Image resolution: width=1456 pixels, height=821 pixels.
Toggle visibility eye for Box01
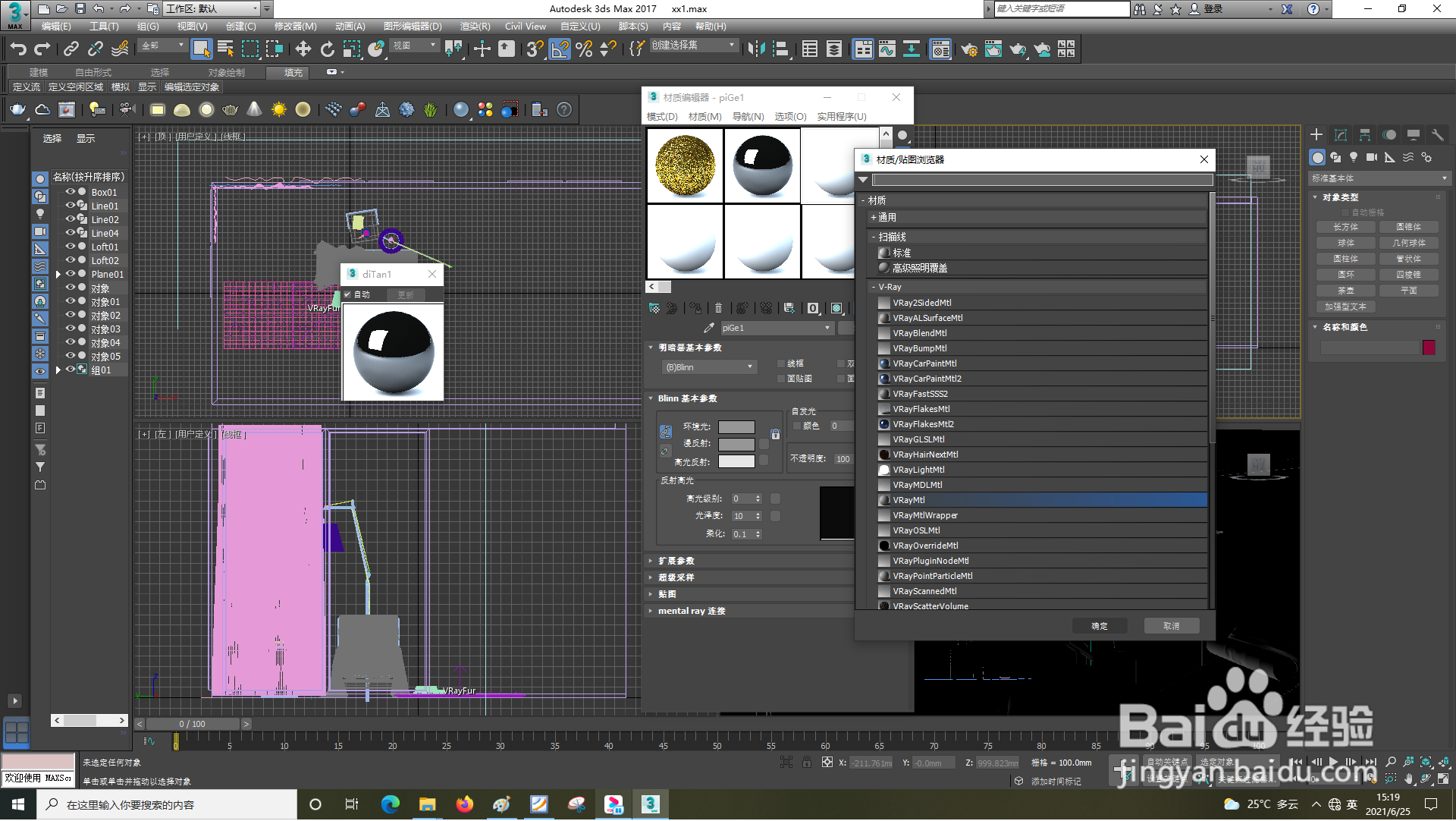point(70,193)
